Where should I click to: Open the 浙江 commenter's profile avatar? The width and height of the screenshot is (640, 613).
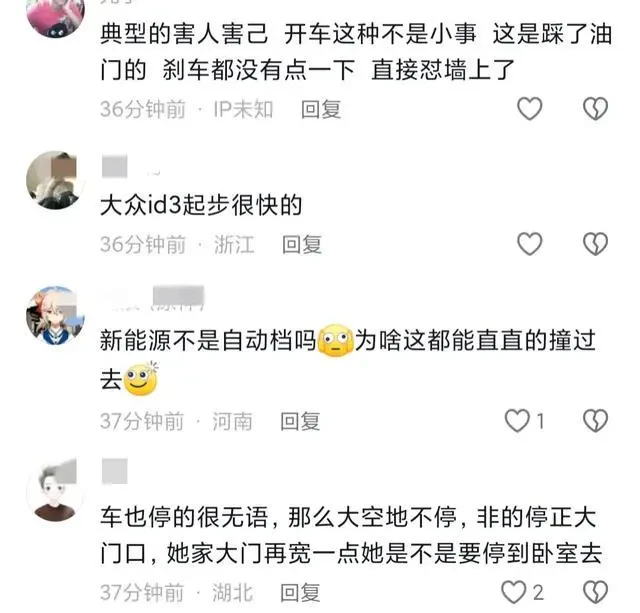tap(56, 180)
